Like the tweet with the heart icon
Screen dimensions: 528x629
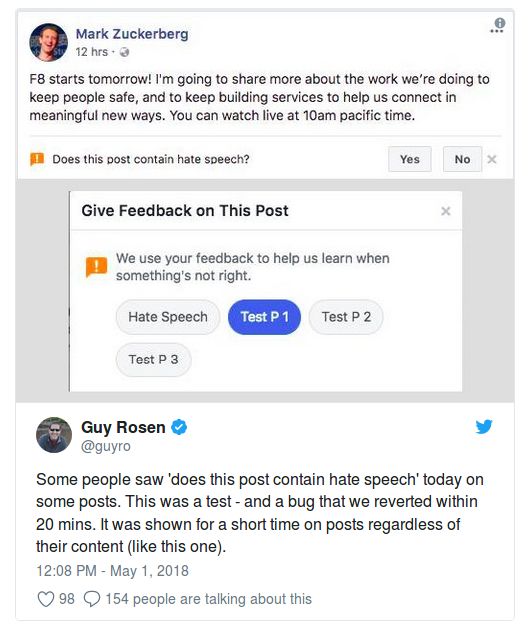click(x=45, y=599)
